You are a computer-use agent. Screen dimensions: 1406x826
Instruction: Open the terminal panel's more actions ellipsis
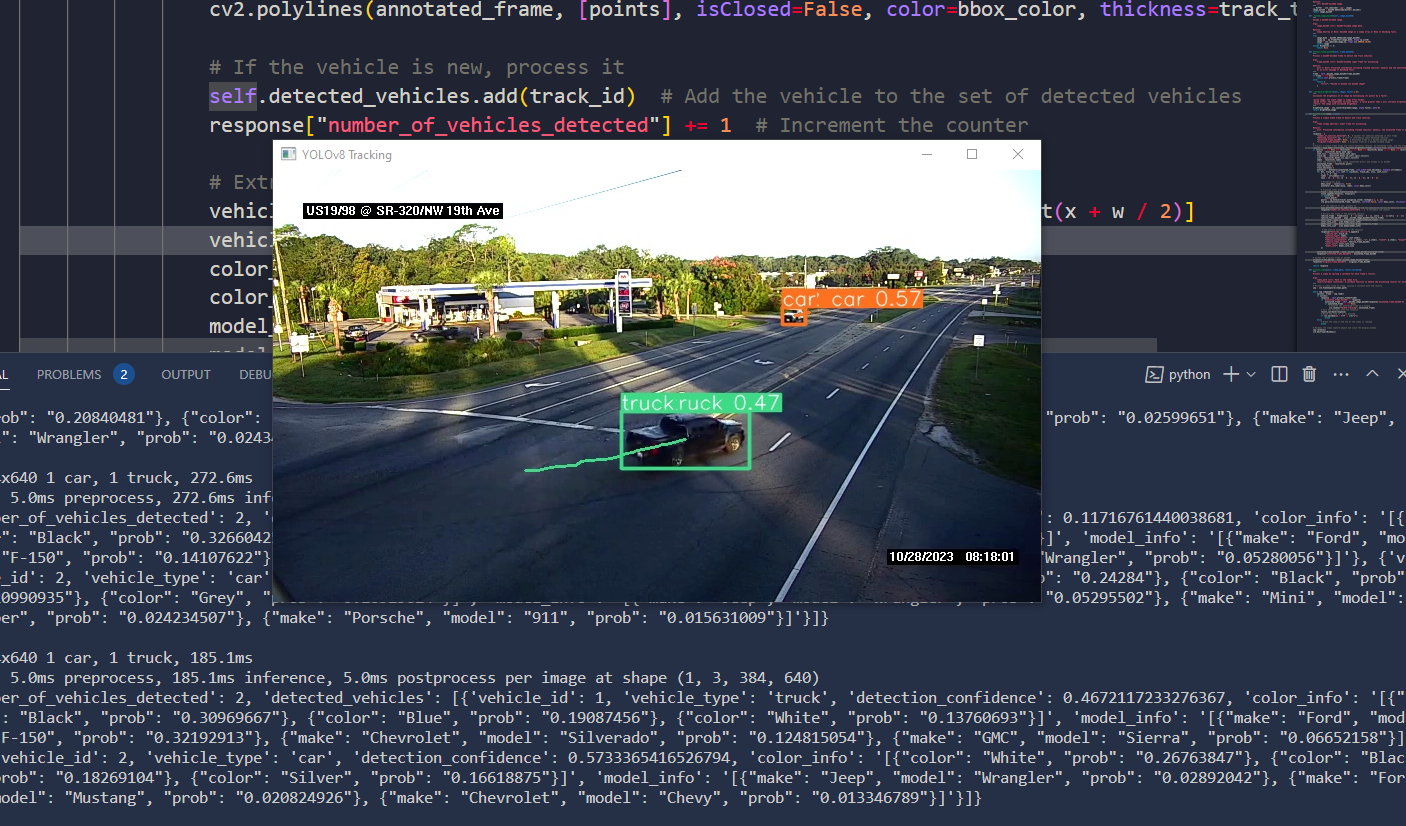(1341, 374)
